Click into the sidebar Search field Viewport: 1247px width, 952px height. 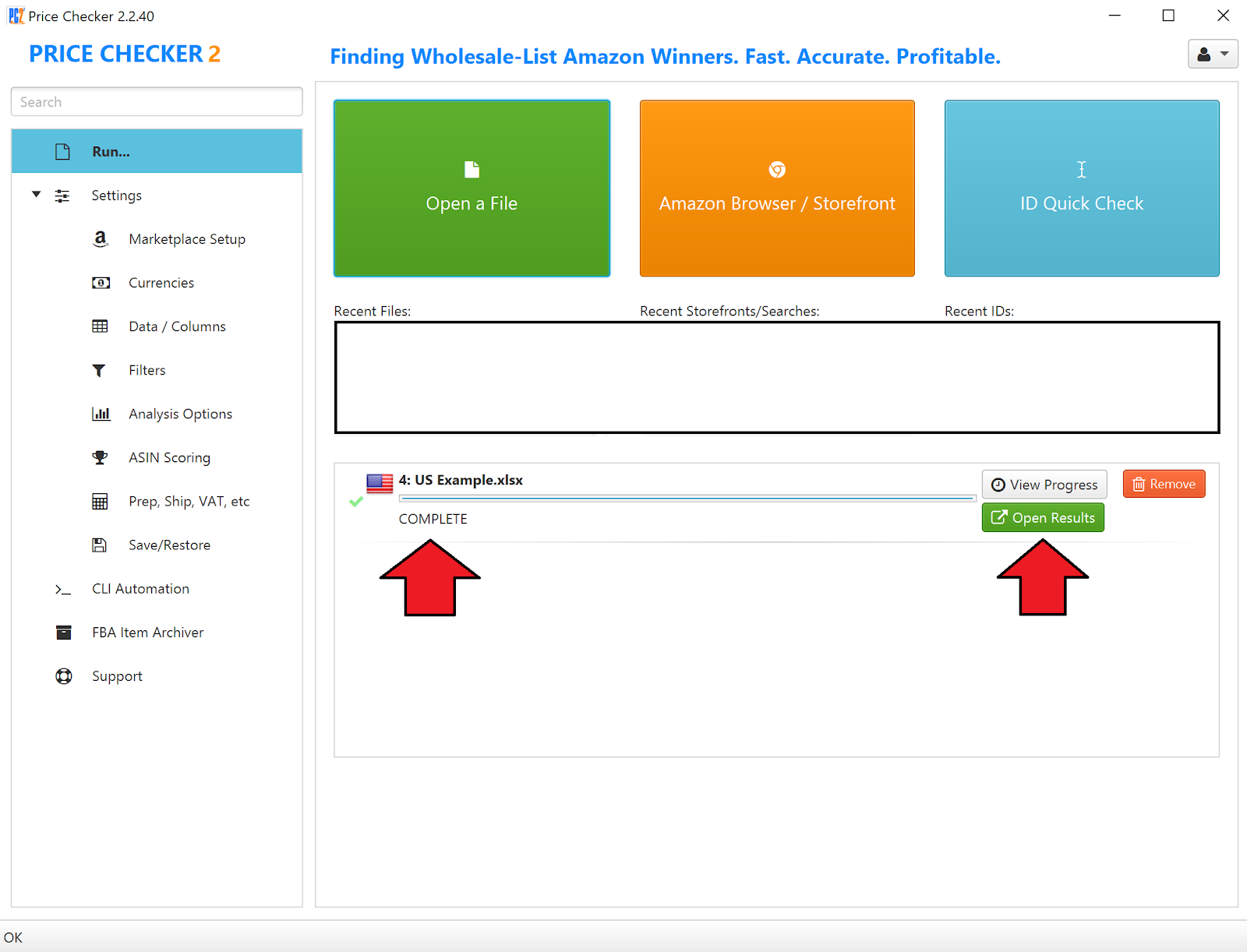click(x=157, y=102)
